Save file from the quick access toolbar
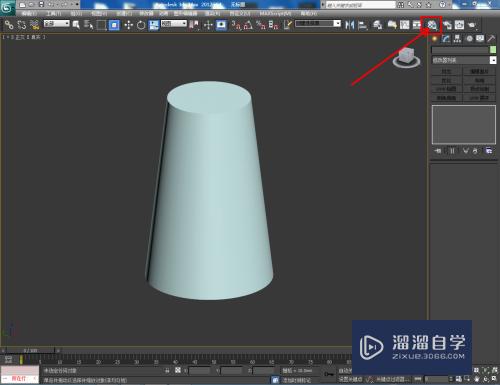Screen dimensions: 500x385 pyautogui.click(x=41, y=5)
